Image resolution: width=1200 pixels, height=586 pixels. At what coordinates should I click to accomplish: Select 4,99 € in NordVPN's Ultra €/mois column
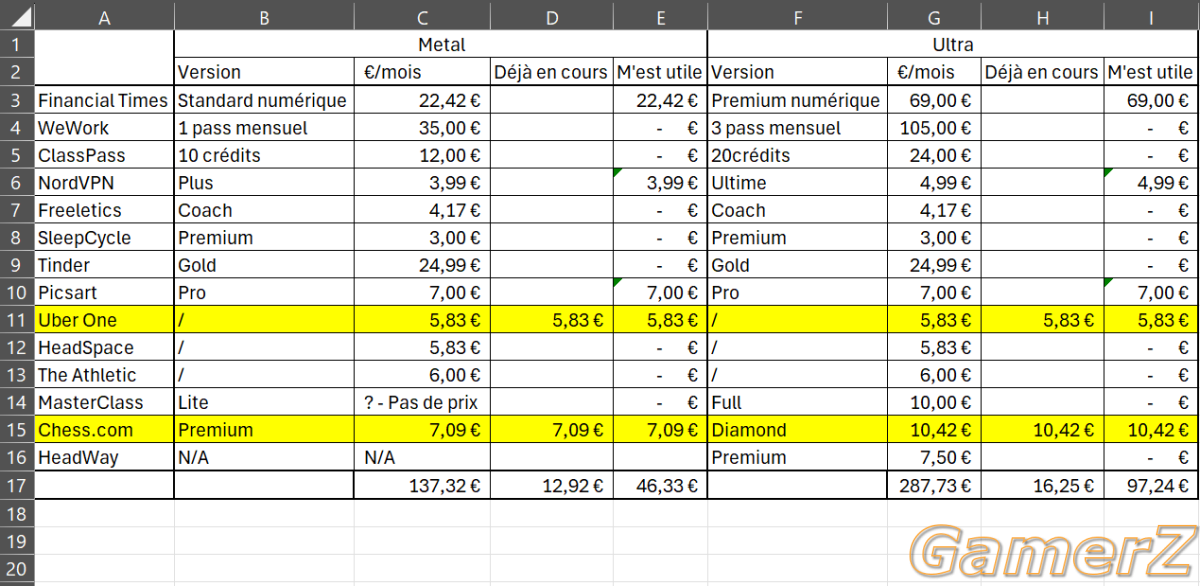(x=933, y=183)
